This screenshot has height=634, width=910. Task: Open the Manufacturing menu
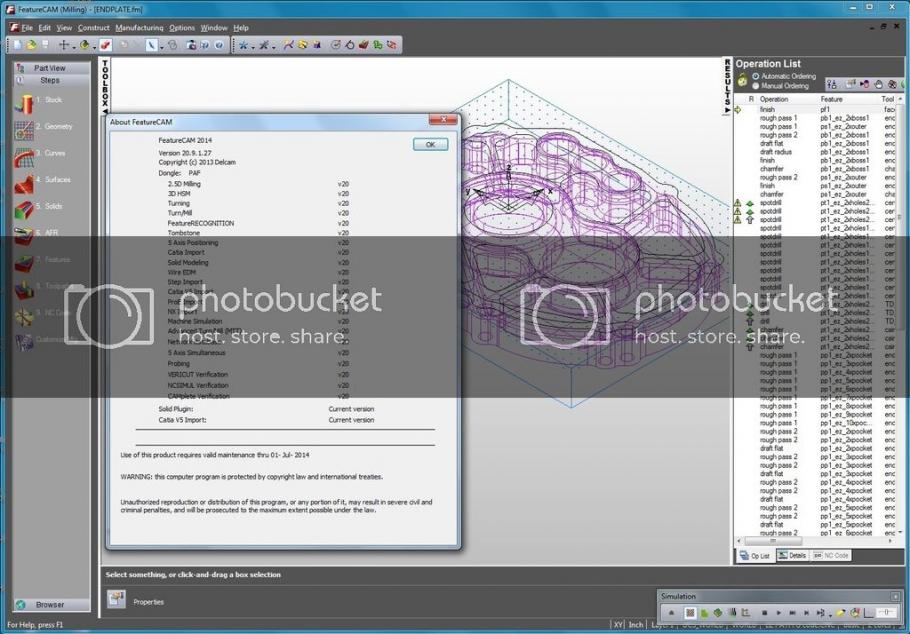click(x=139, y=28)
